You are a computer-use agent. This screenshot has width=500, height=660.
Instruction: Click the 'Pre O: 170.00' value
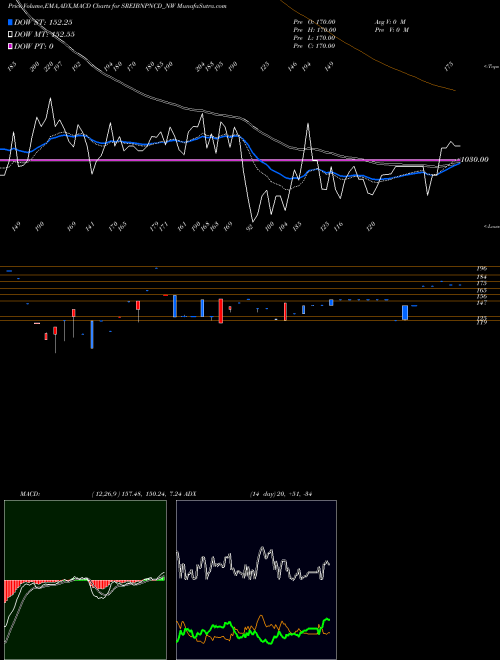tap(314, 21)
